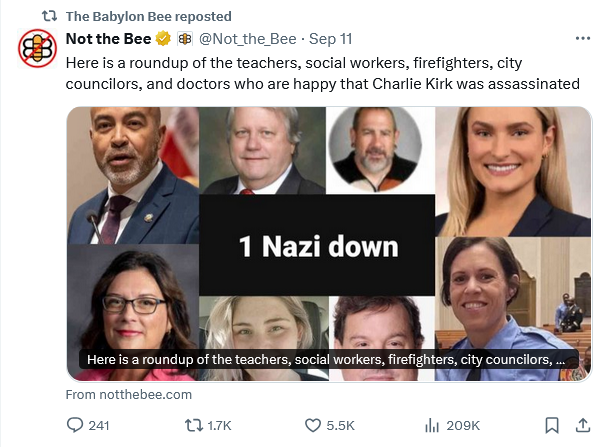This screenshot has height=447, width=608.
Task: Click the small repost icon above the post
Action: click(x=48, y=16)
